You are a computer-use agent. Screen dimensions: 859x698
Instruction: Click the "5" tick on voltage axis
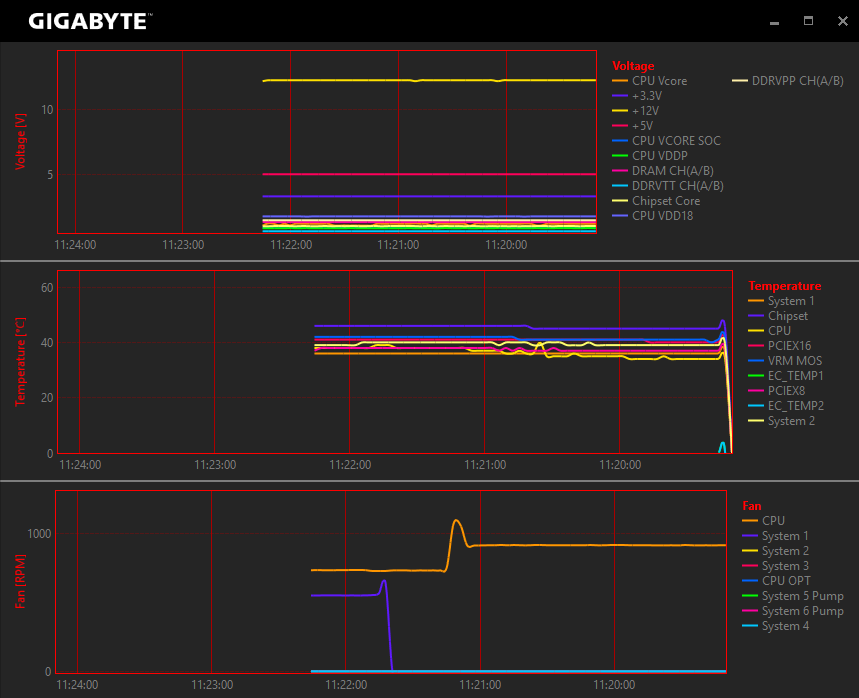[x=50, y=175]
